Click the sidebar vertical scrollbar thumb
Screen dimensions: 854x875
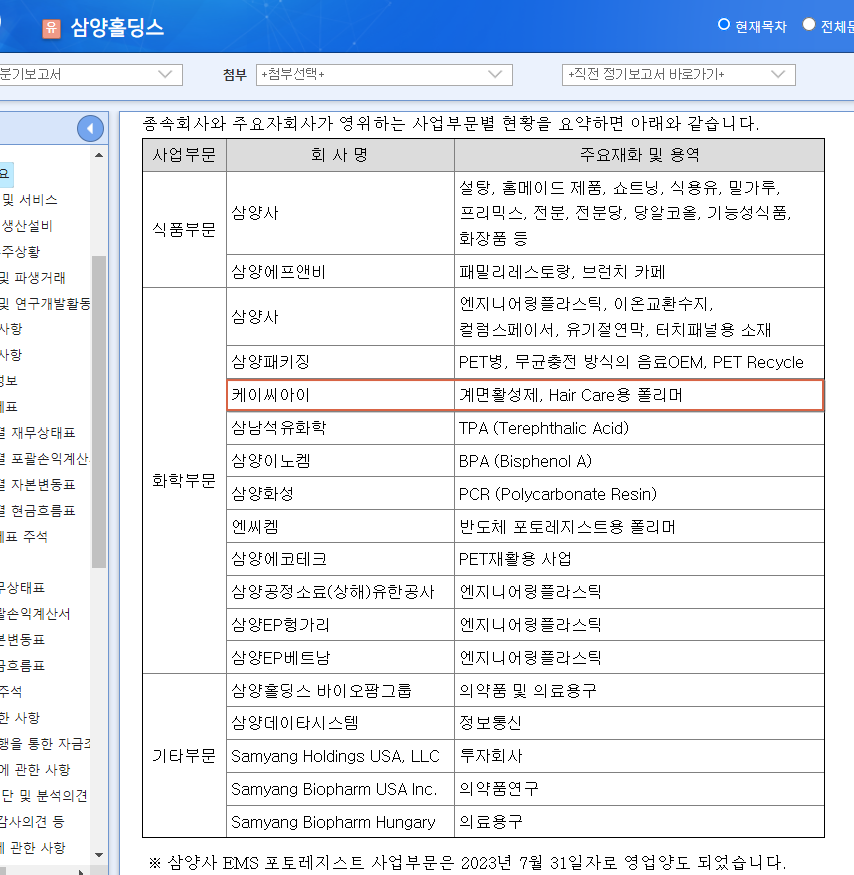(99, 411)
